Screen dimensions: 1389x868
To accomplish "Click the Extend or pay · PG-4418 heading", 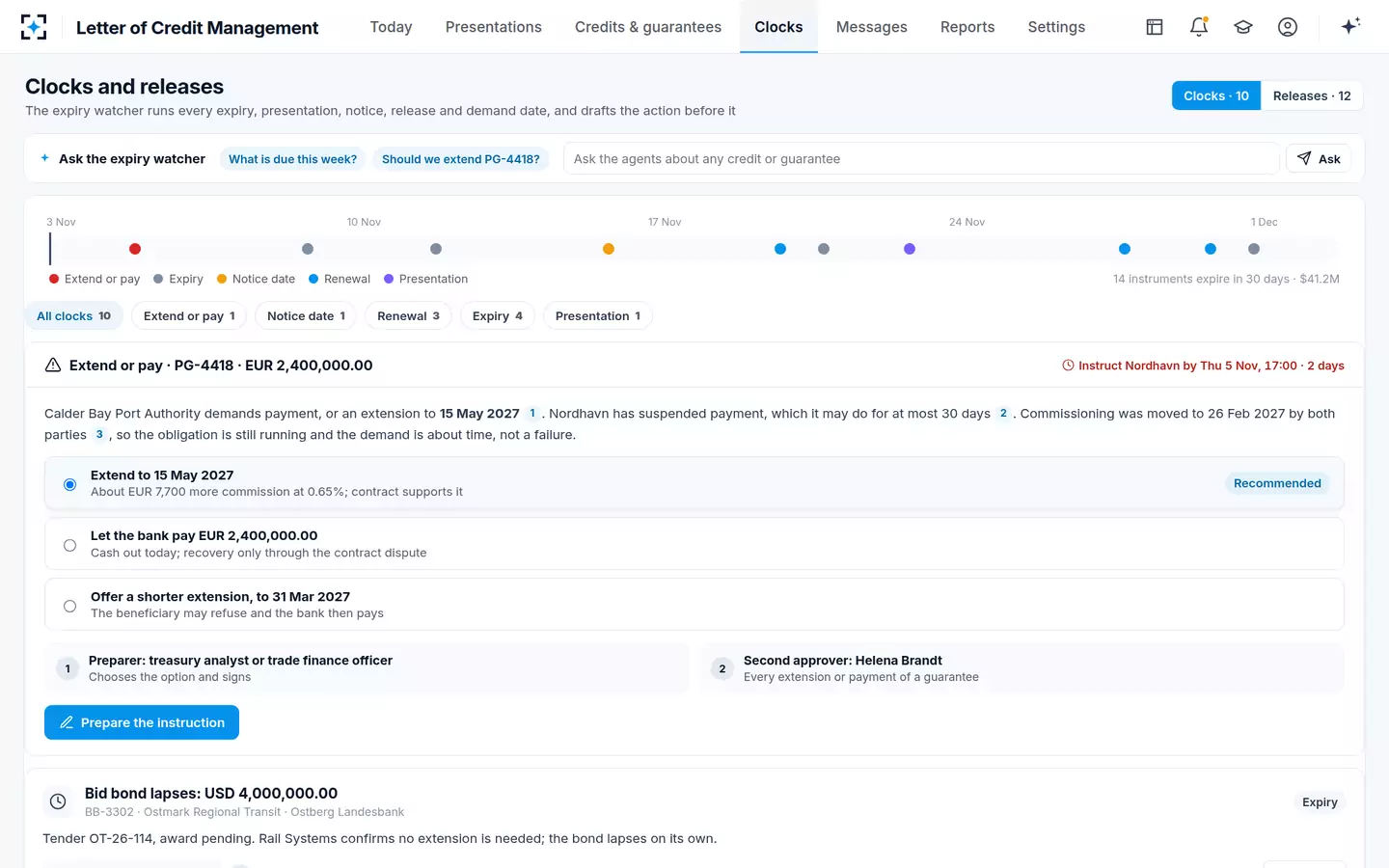I will pos(221,366).
